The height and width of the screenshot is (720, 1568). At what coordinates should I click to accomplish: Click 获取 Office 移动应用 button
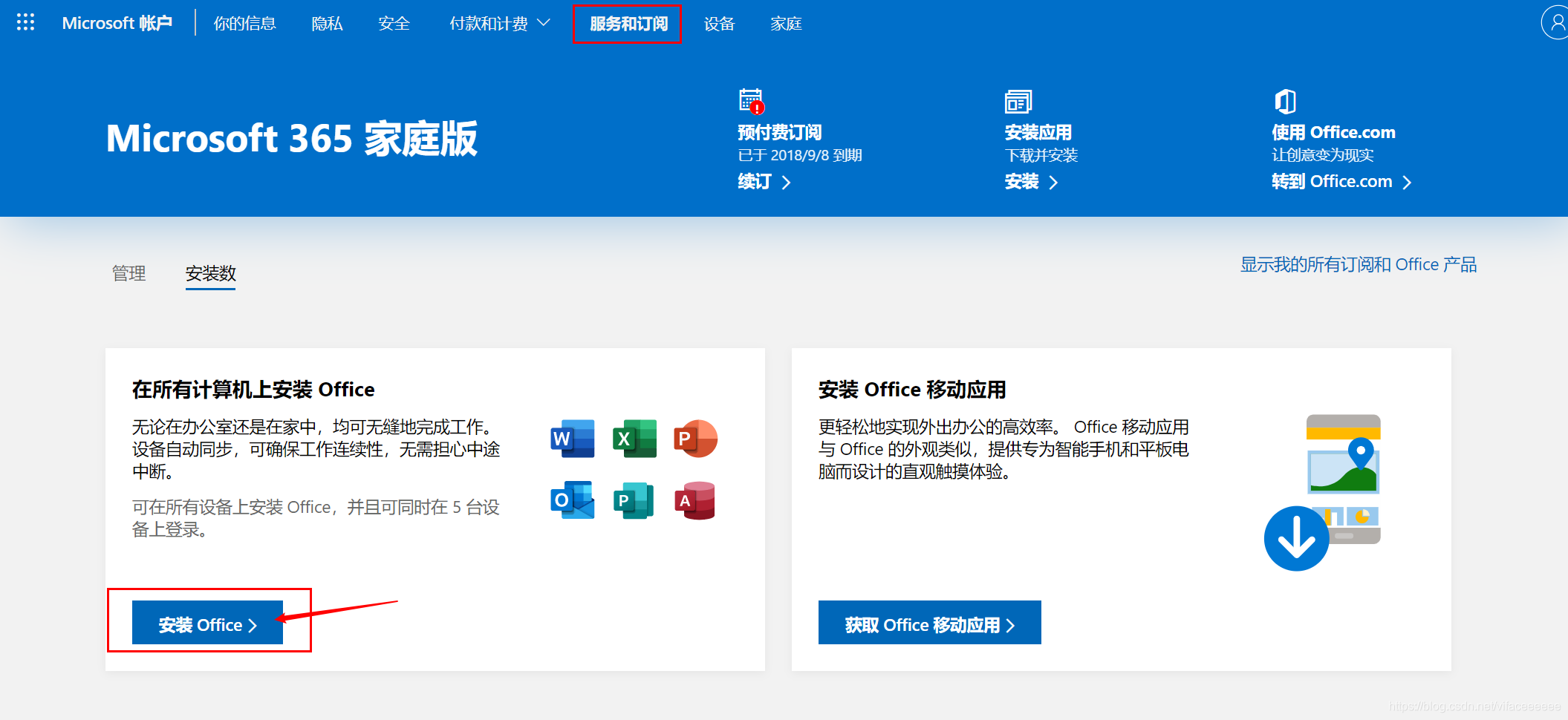(929, 622)
